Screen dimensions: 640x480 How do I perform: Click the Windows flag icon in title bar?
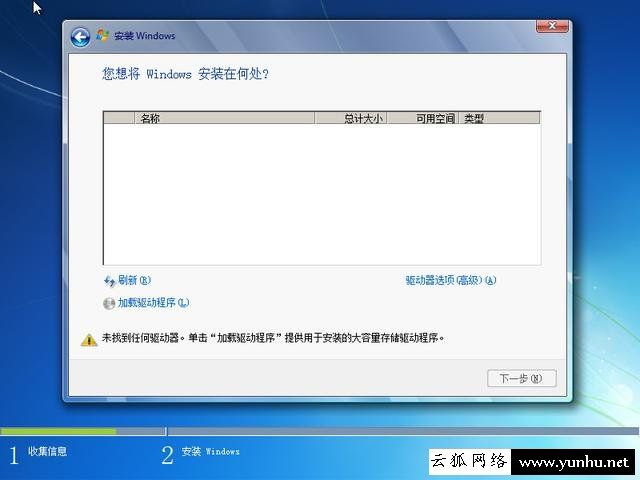click(x=102, y=36)
